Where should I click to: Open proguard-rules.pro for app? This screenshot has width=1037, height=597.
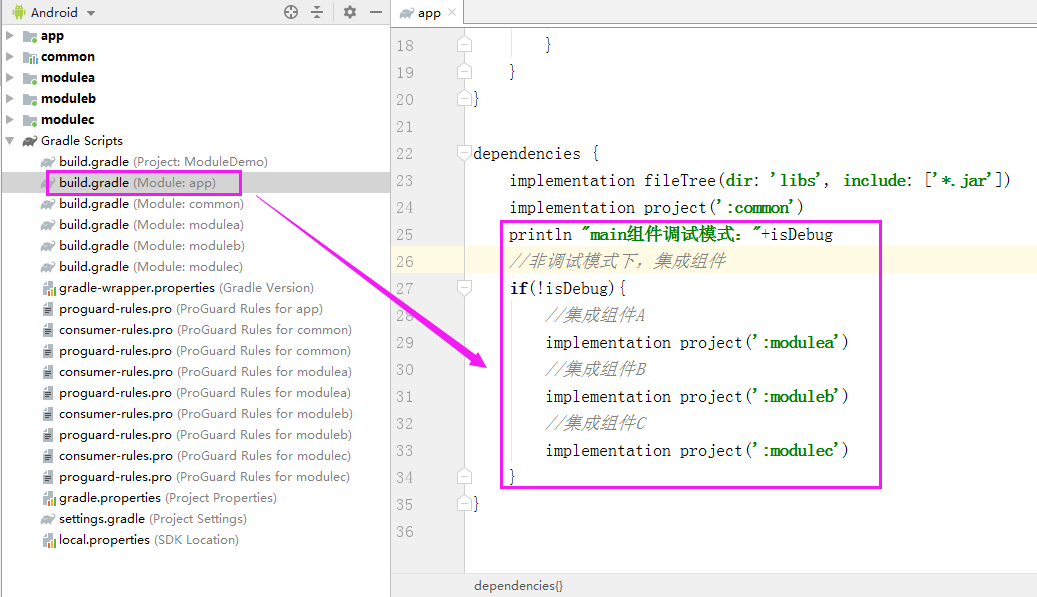(191, 309)
